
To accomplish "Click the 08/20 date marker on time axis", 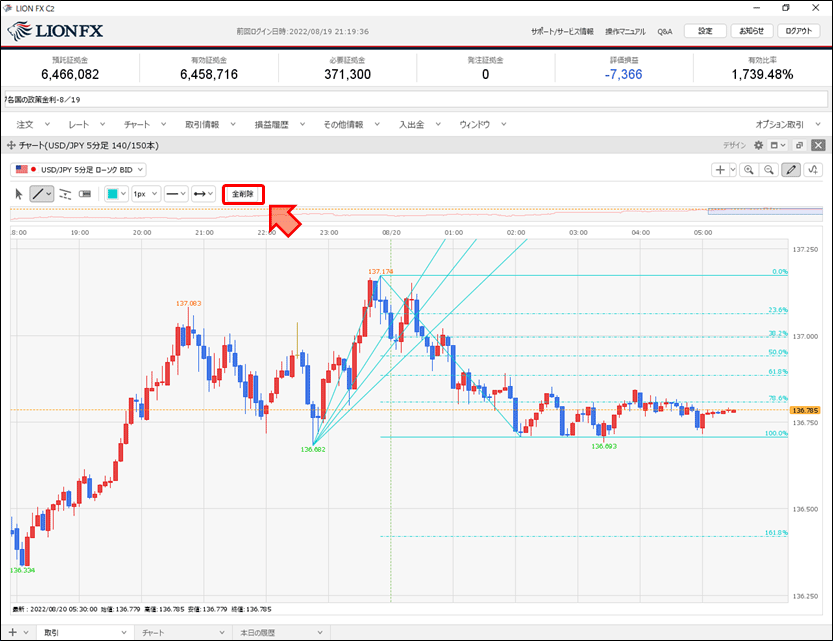I will coord(392,233).
